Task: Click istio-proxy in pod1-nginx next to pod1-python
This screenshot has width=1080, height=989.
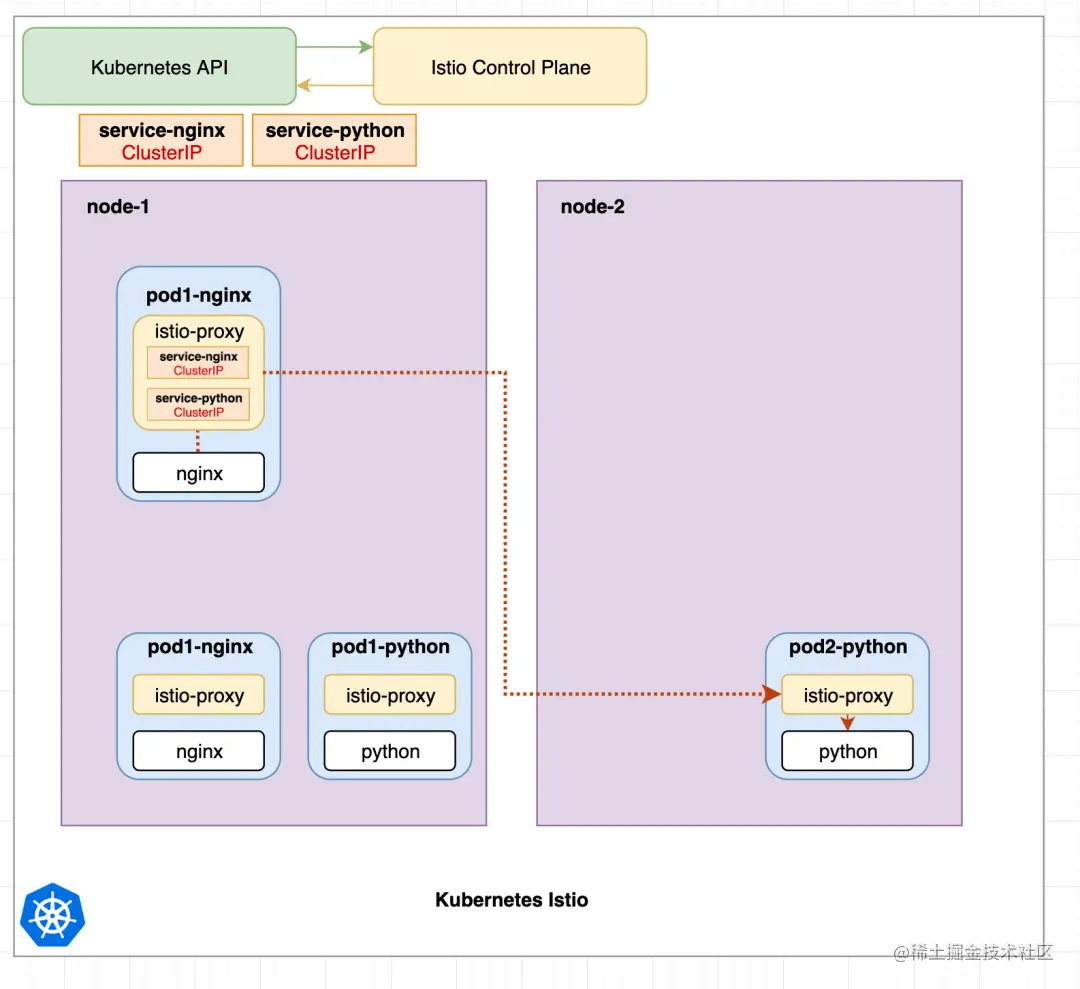Action: (x=198, y=694)
